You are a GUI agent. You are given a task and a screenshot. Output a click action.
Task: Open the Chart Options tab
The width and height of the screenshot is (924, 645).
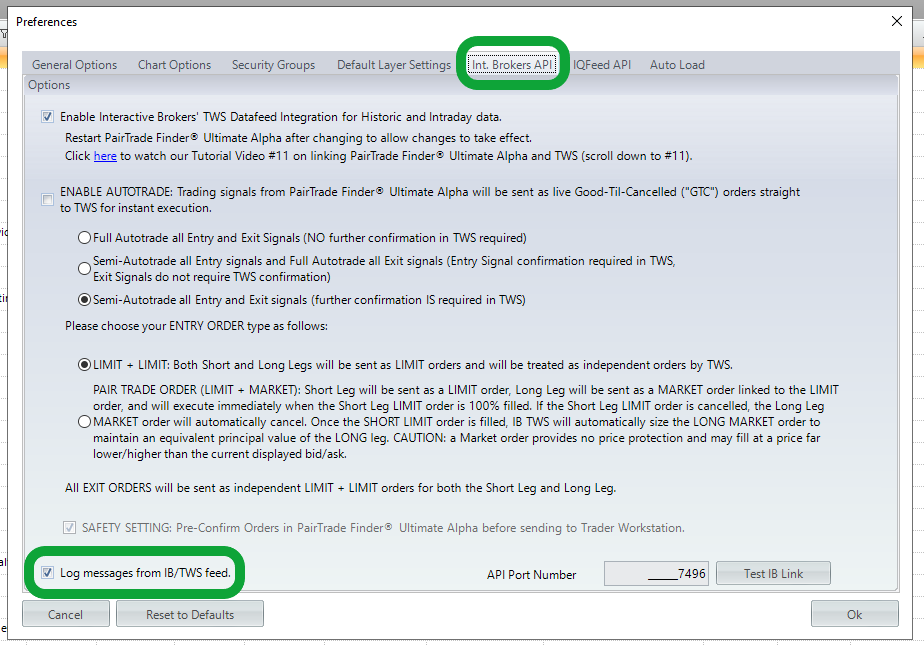click(x=174, y=65)
